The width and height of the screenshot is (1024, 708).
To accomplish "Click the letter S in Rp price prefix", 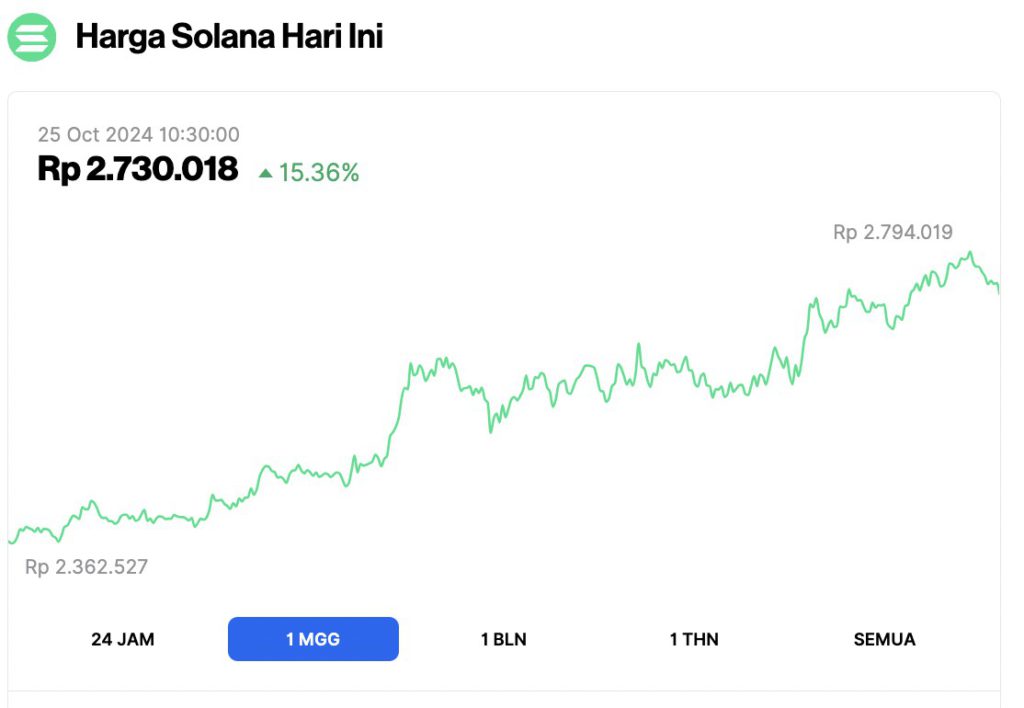I will (59, 169).
